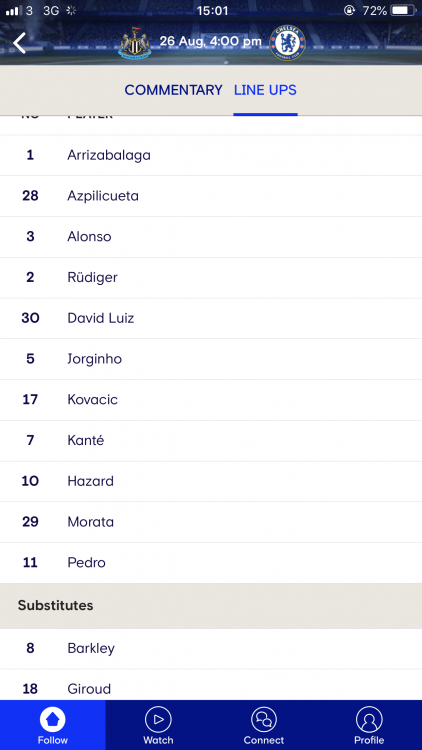Image resolution: width=422 pixels, height=750 pixels.
Task: Select the LINE UPS tab
Action: click(x=265, y=90)
